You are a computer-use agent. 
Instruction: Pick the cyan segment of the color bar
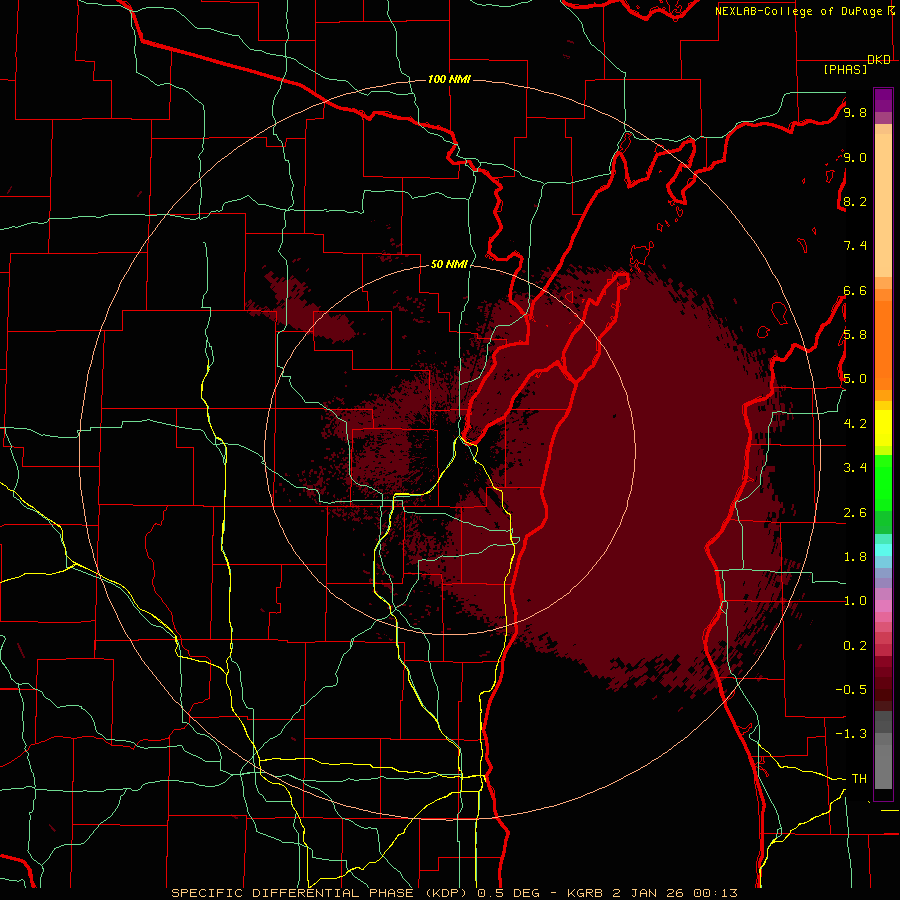(x=883, y=550)
